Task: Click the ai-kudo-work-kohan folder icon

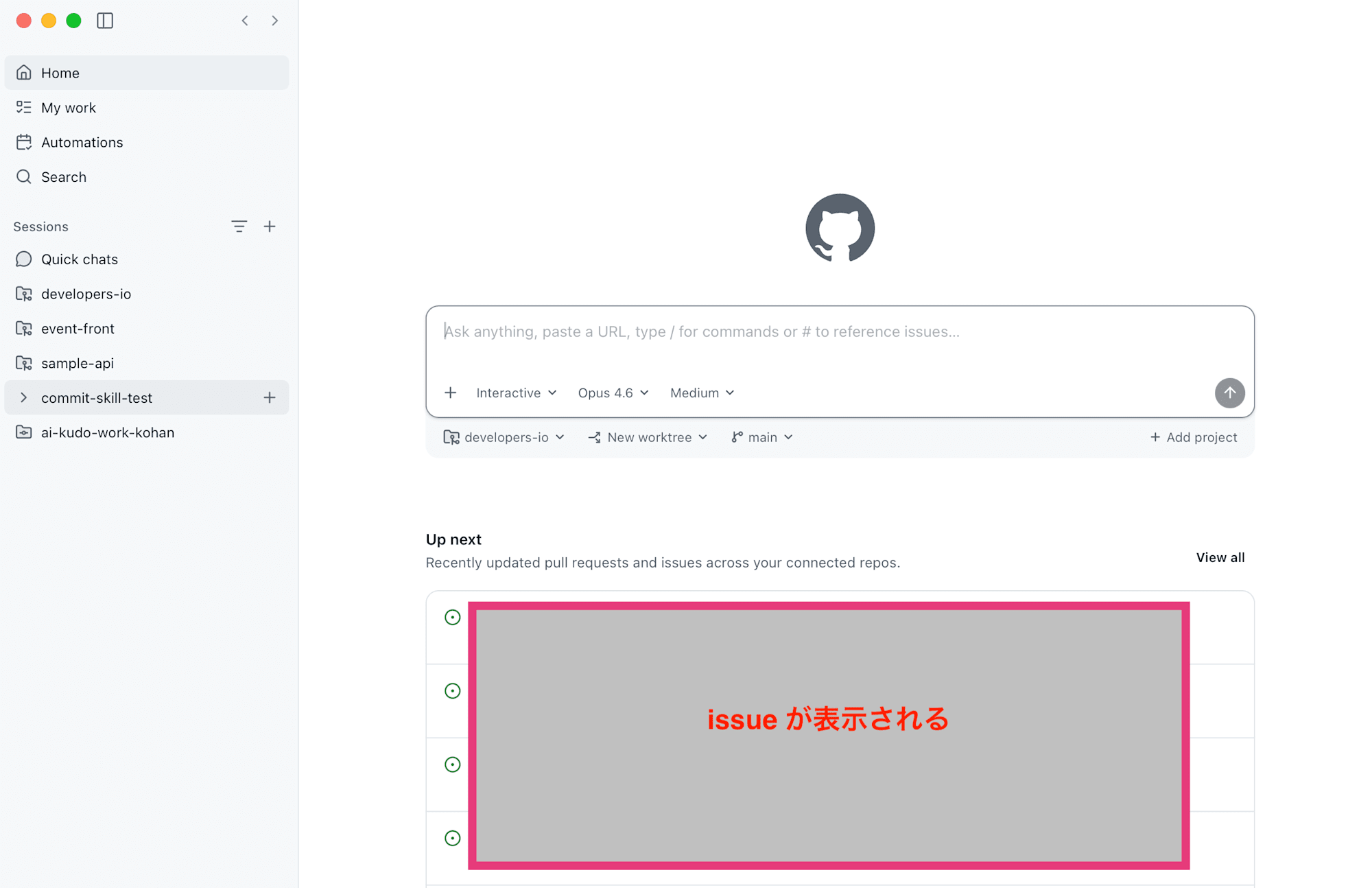Action: pos(24,432)
